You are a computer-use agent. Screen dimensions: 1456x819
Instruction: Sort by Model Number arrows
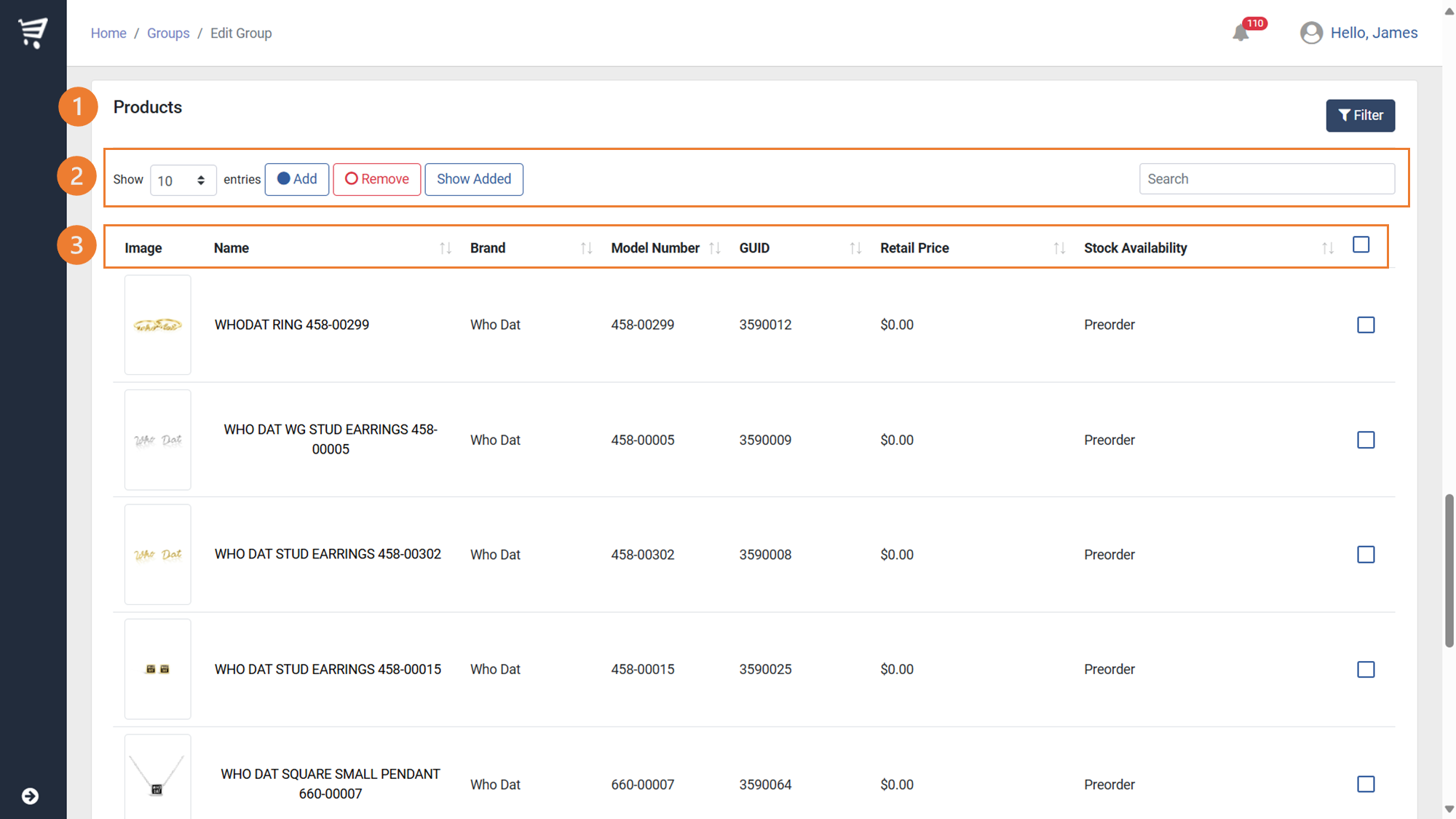pos(715,248)
